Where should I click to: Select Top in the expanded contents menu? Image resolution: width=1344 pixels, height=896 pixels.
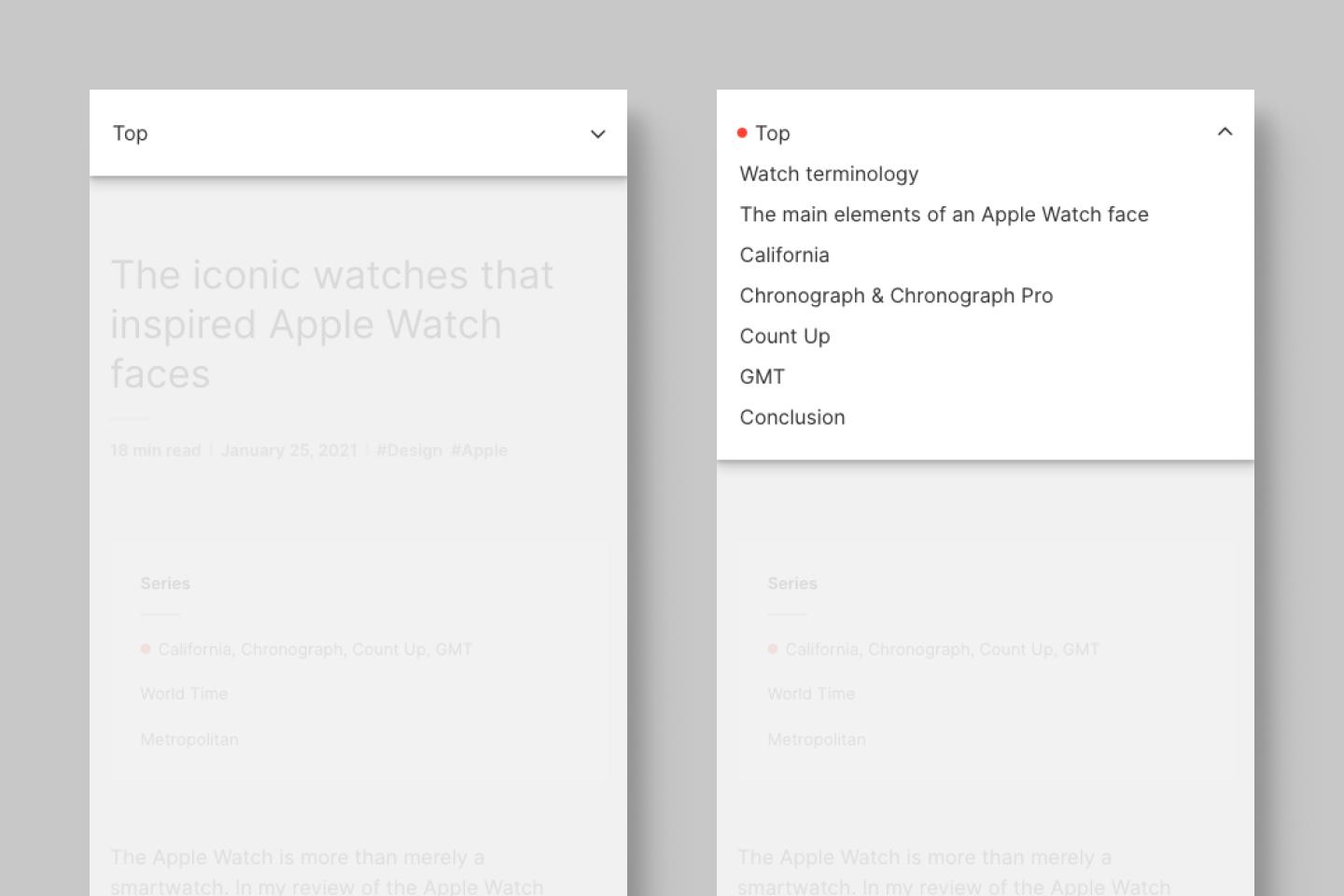(x=773, y=133)
